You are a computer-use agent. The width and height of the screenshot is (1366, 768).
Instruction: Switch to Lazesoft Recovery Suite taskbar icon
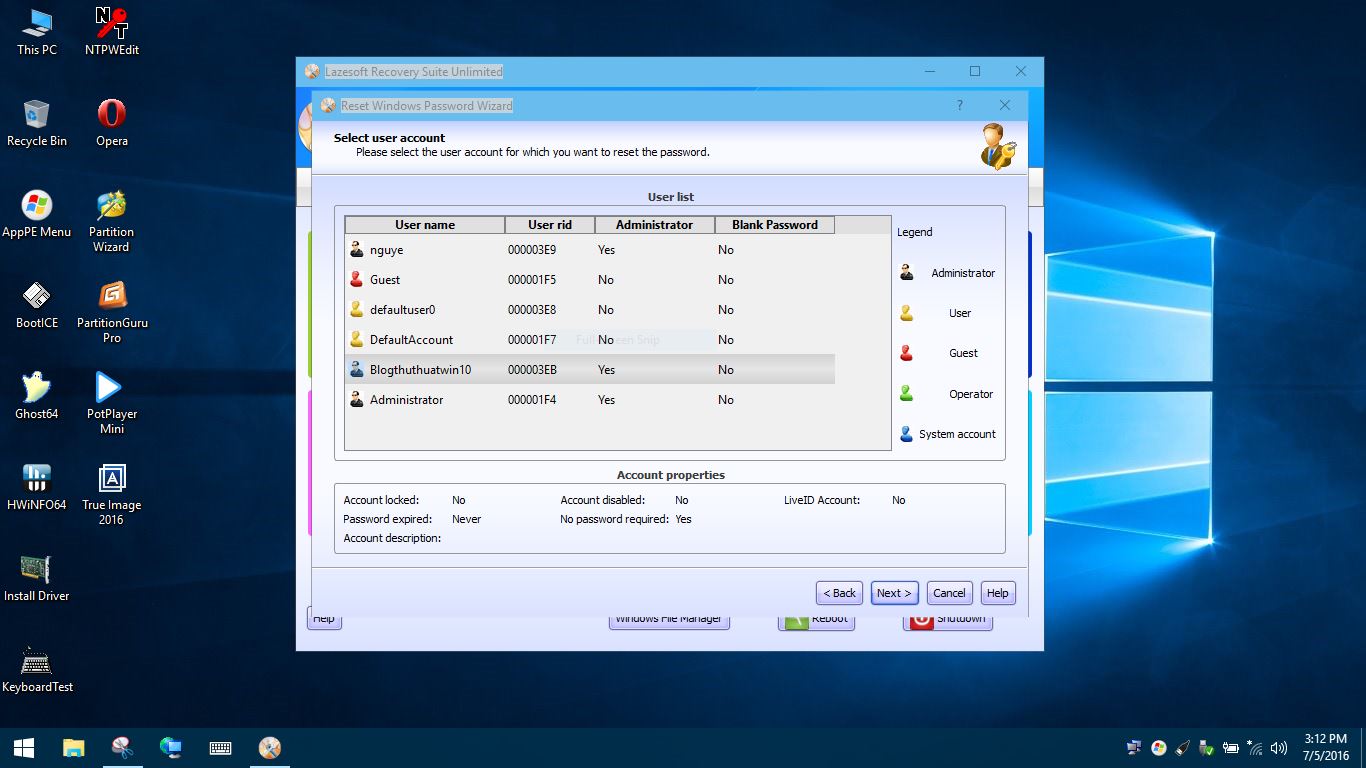pos(269,748)
